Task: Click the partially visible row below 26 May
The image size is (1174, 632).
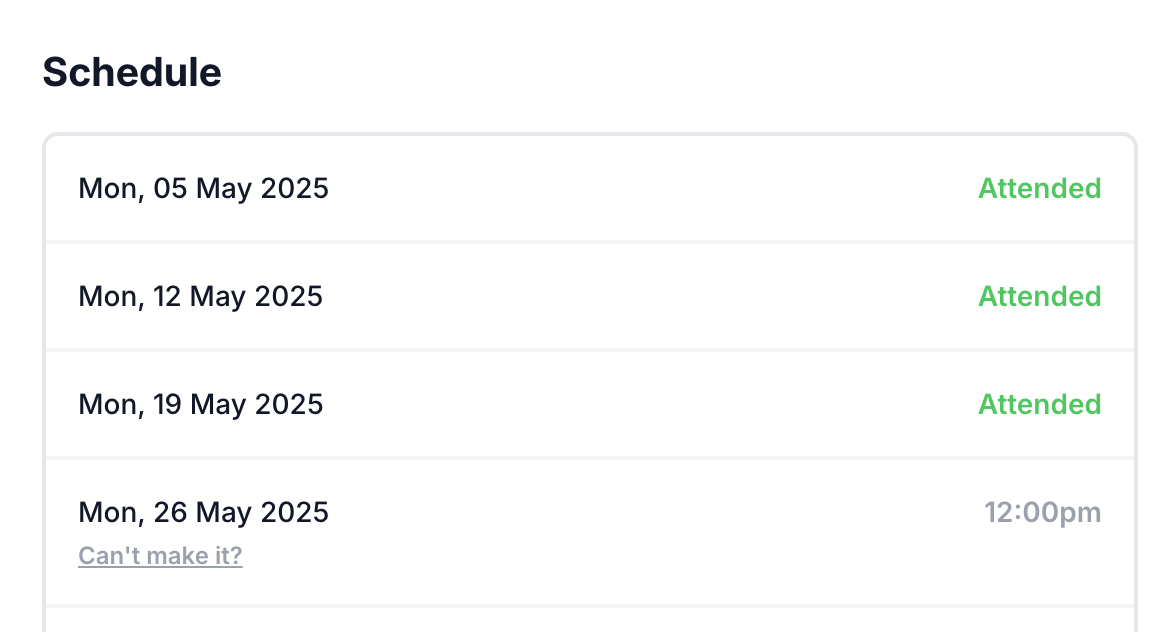Action: 590,620
